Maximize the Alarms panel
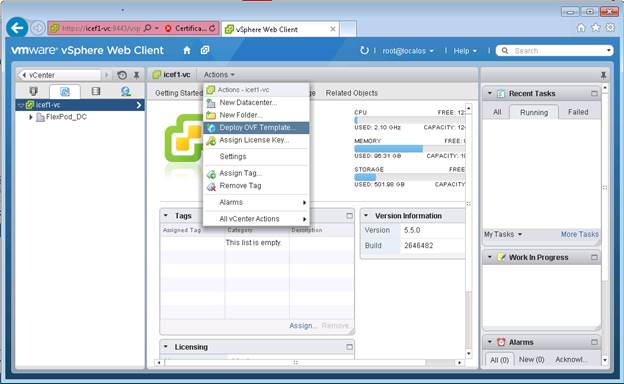The image size is (624, 384). [x=594, y=342]
